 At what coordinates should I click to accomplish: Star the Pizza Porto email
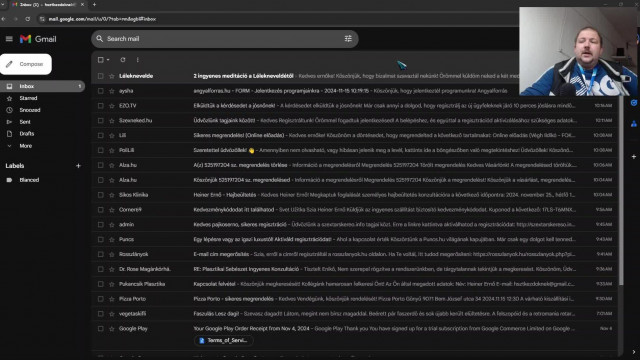111,299
